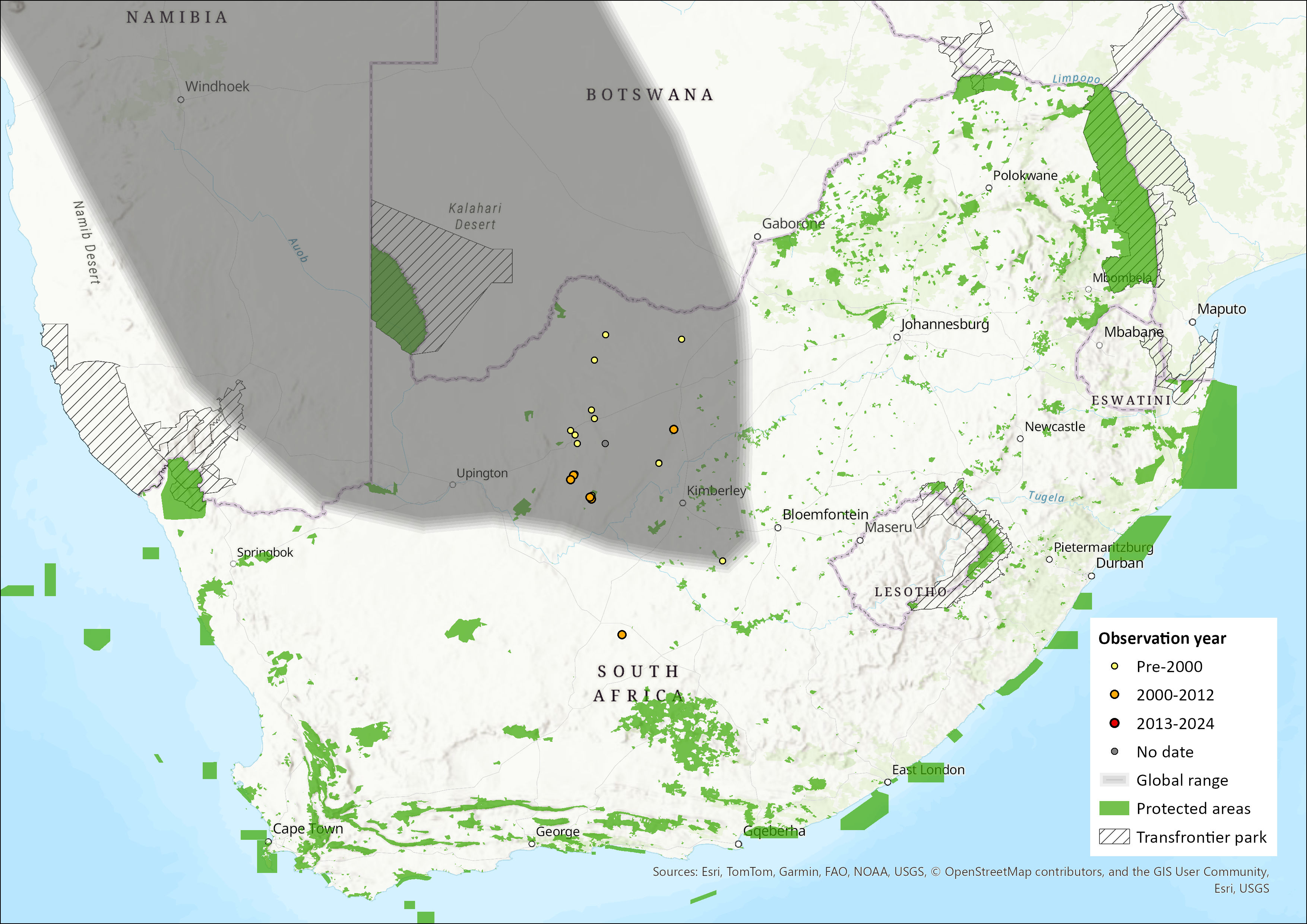Click the Cape Town city marker circle

tap(268, 841)
